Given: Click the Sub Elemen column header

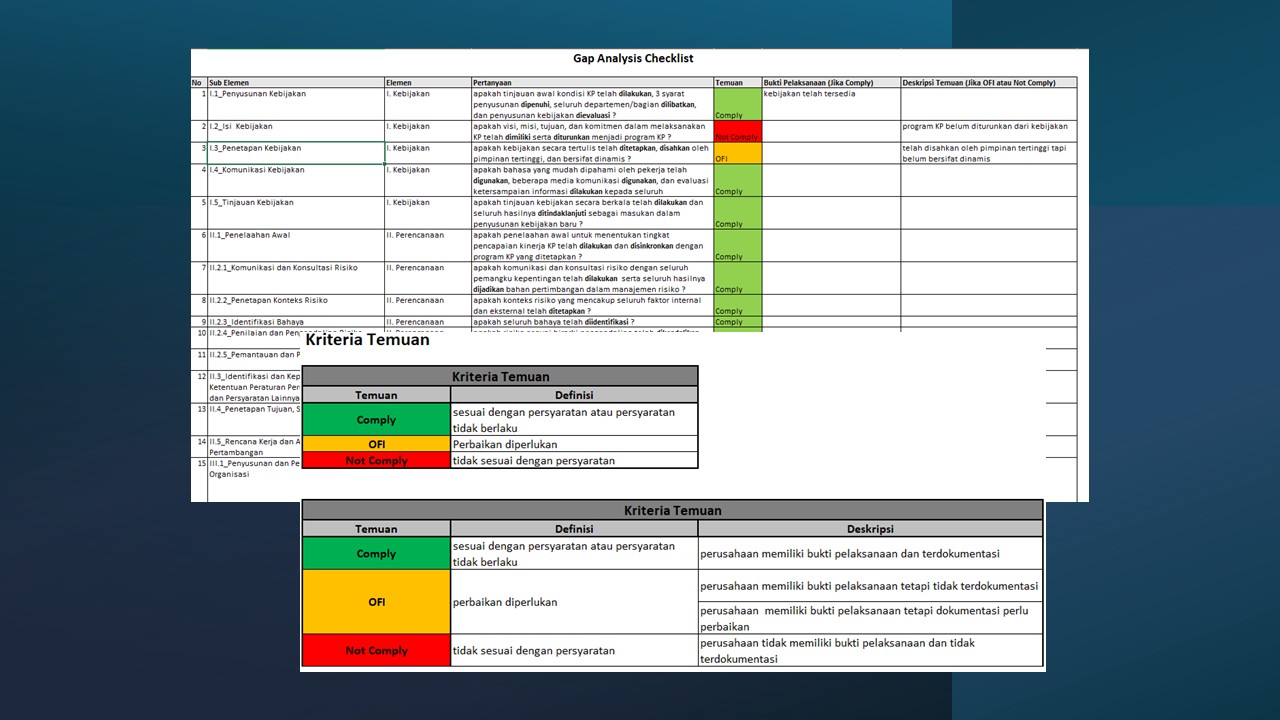Looking at the screenshot, I should coord(295,83).
